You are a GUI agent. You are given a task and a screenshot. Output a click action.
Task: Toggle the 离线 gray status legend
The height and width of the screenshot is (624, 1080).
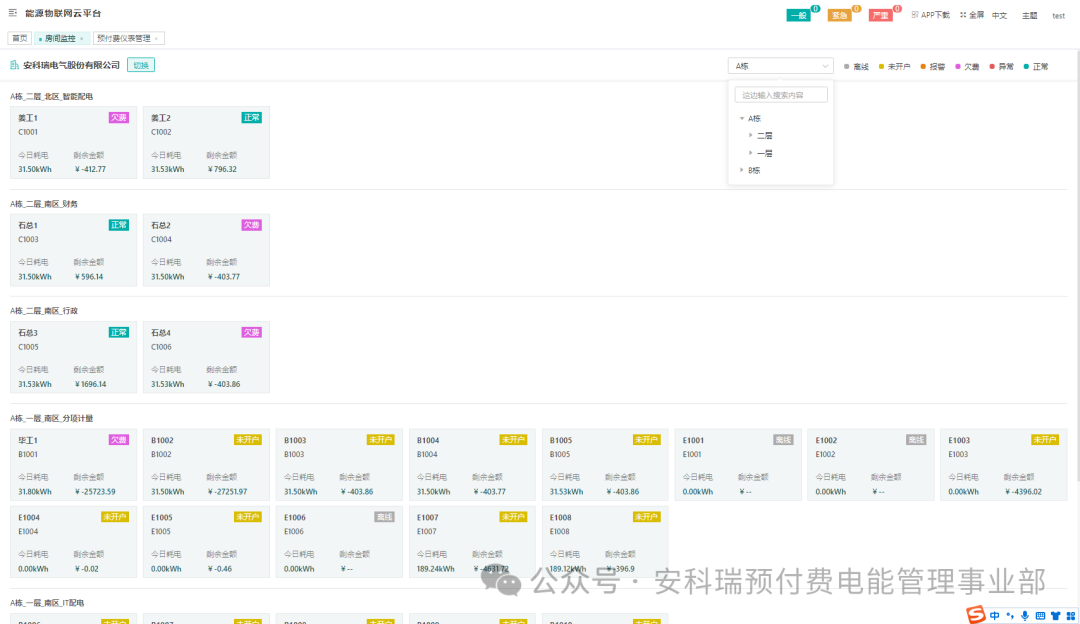click(856, 67)
